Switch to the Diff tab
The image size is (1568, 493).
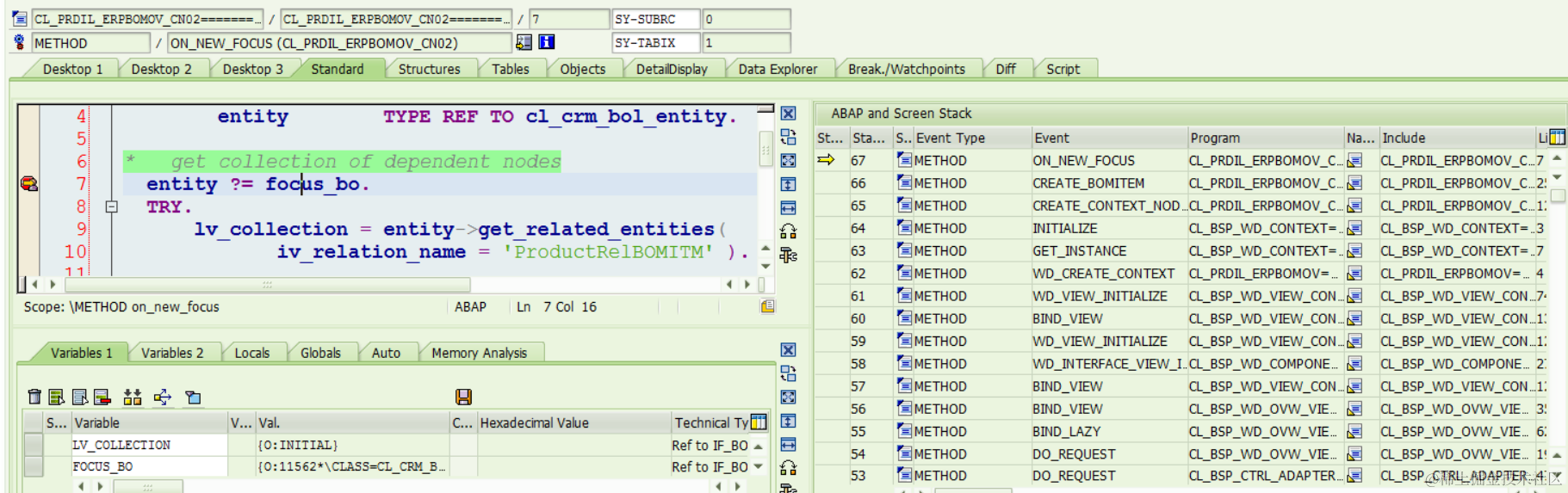[1005, 69]
